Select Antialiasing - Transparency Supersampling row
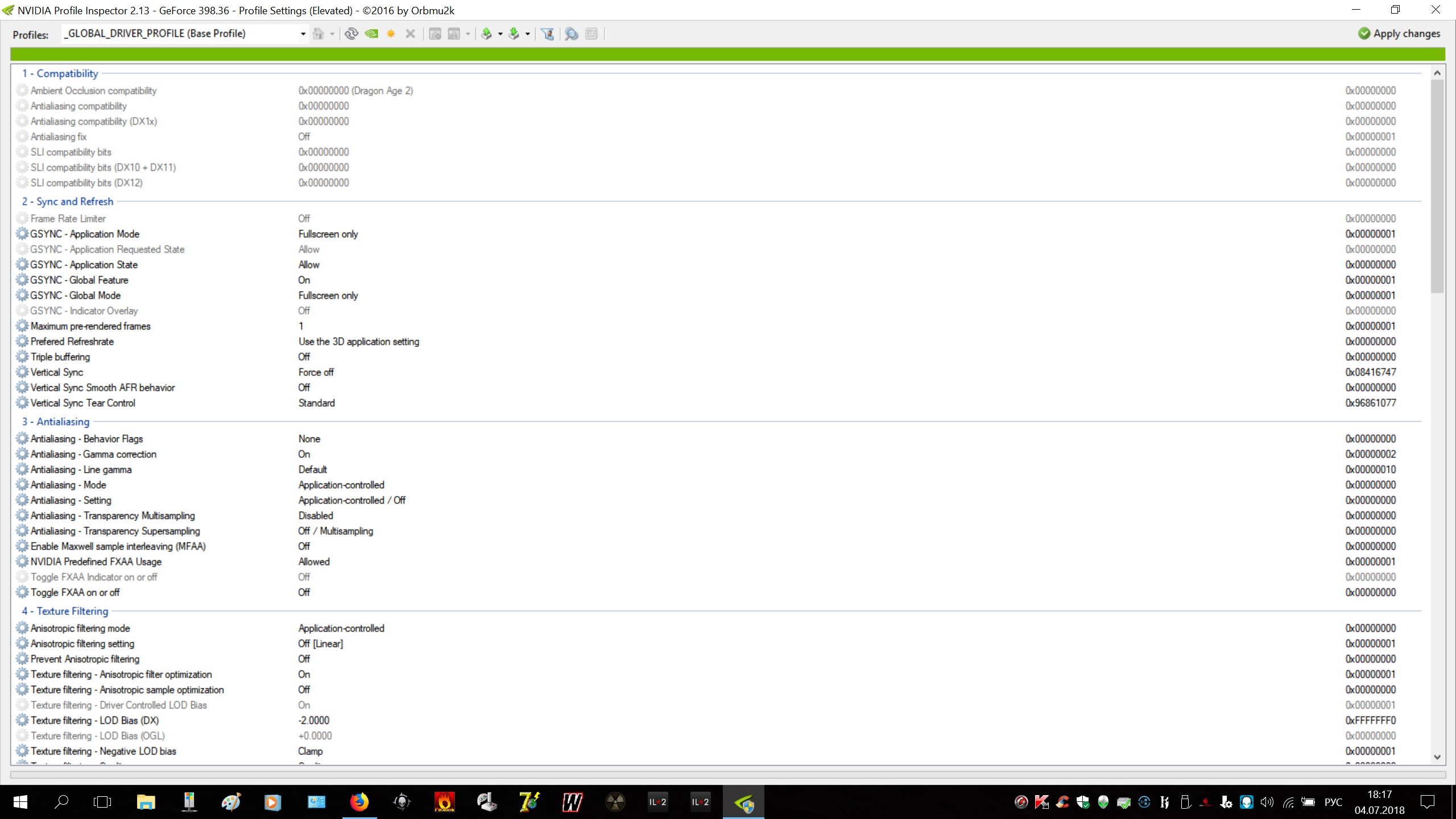This screenshot has width=1456, height=819. coord(719,531)
